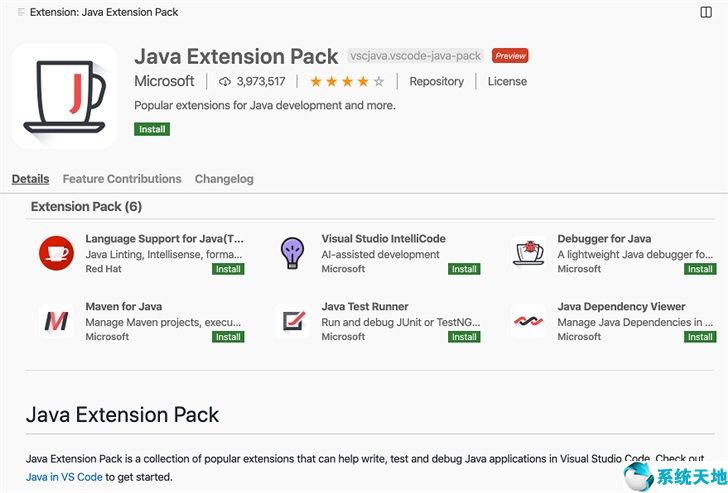Image resolution: width=728 pixels, height=493 pixels.
Task: Click the 3,973,517 install count
Action: point(261,82)
